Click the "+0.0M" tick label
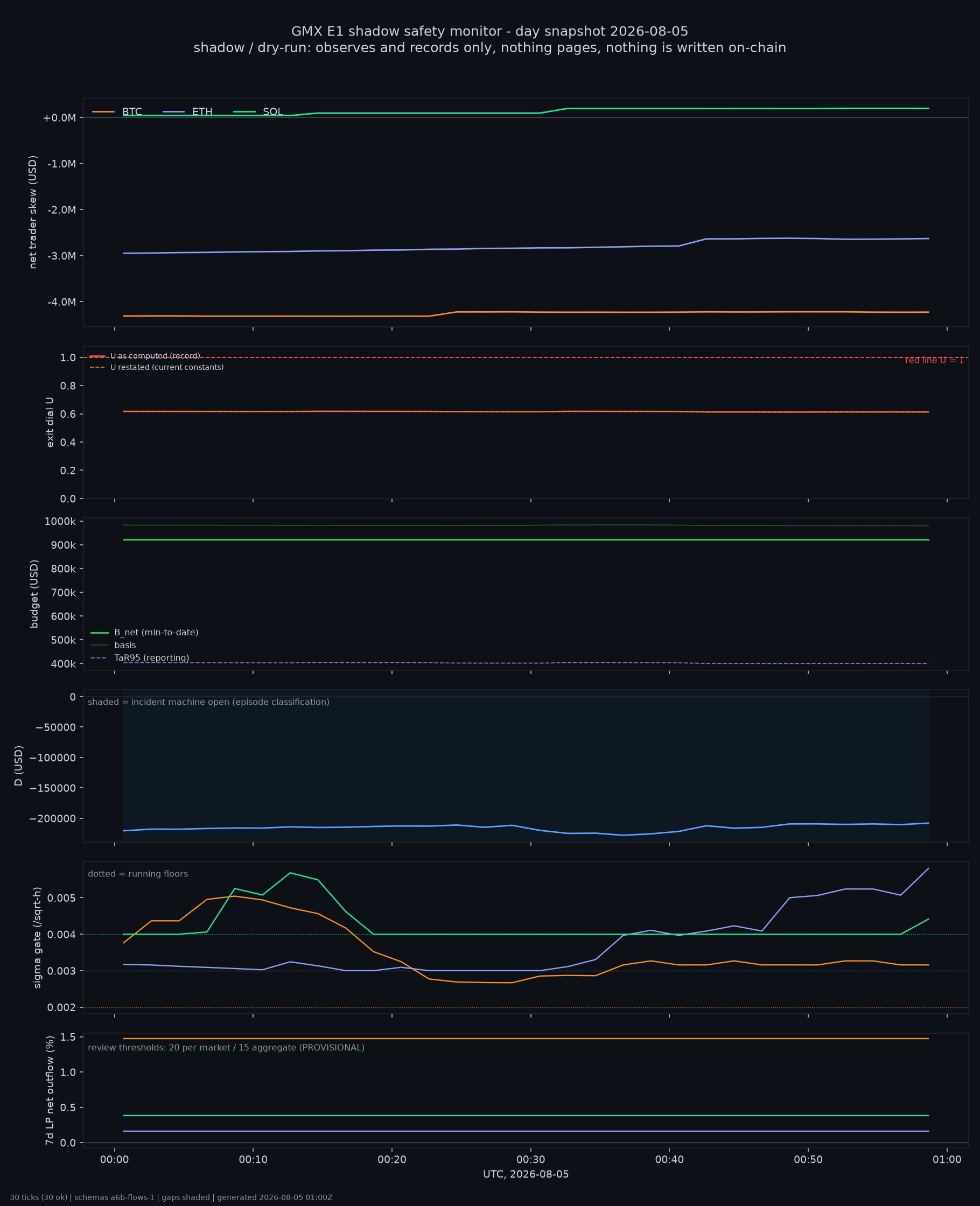This screenshot has width=980, height=1206. coord(59,118)
